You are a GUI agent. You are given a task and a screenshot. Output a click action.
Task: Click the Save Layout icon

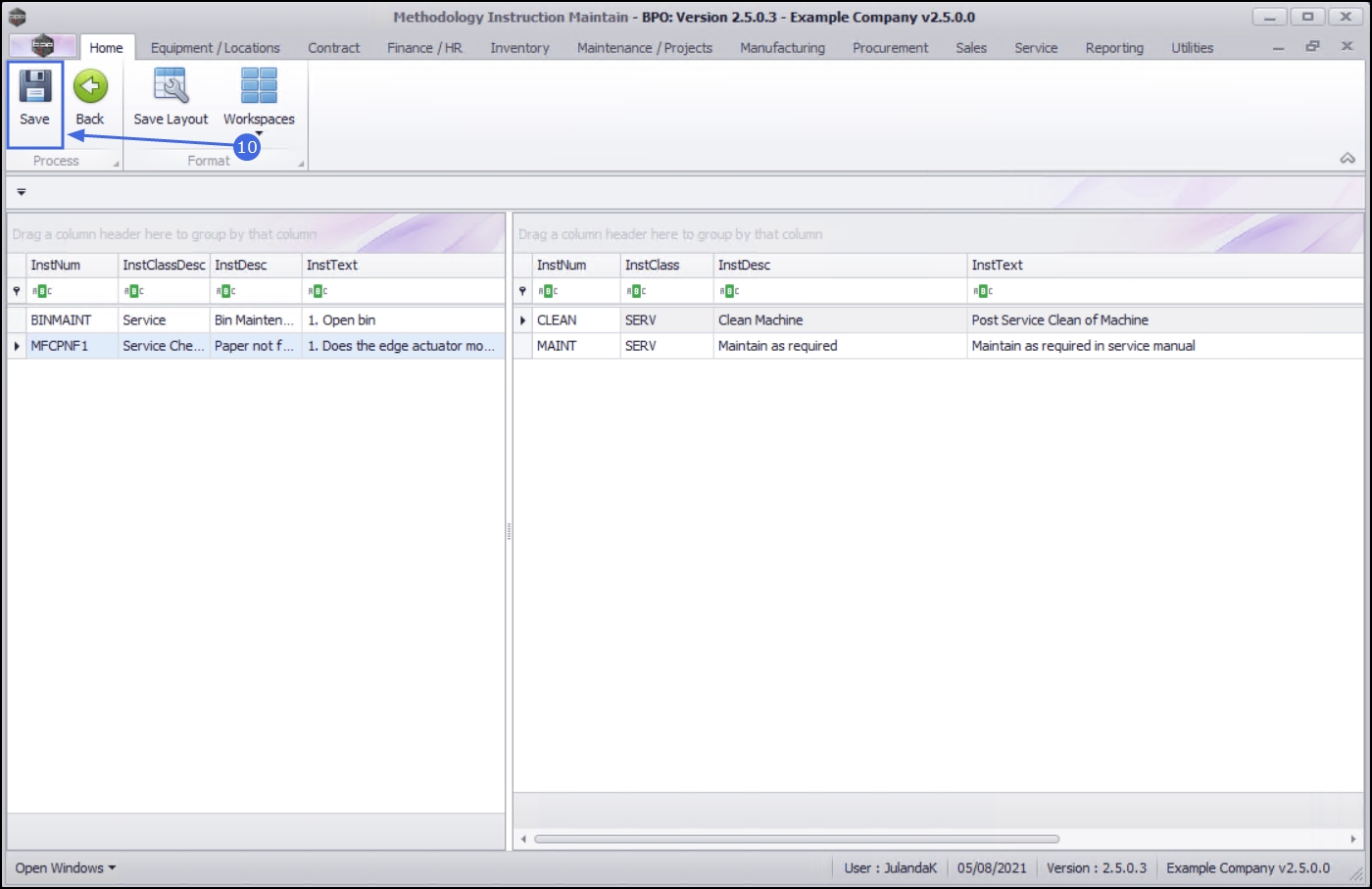(x=171, y=86)
